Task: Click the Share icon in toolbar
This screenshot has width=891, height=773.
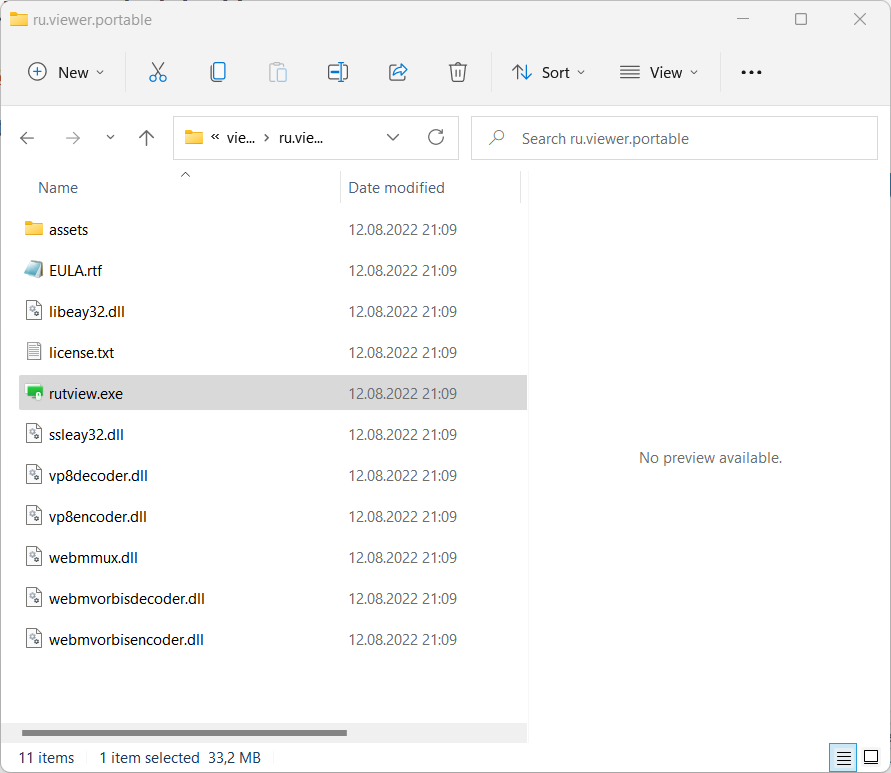Action: pos(398,72)
